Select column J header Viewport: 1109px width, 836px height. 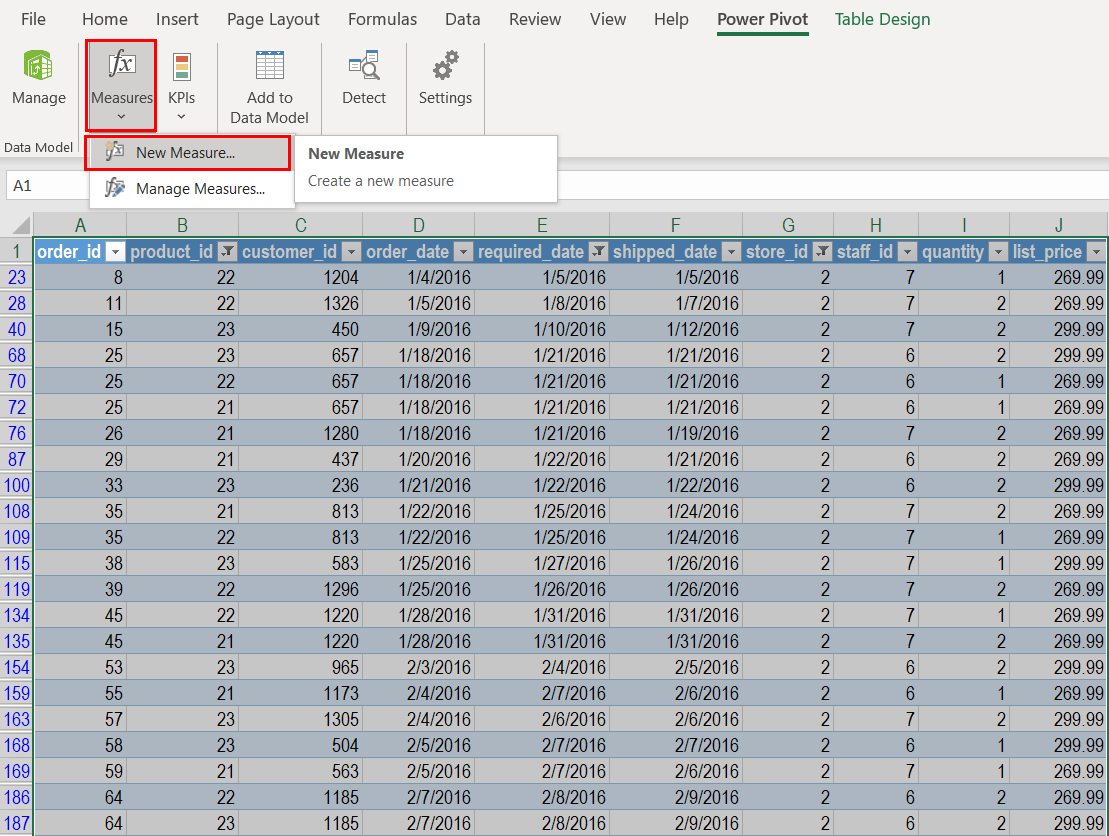pyautogui.click(x=1058, y=224)
